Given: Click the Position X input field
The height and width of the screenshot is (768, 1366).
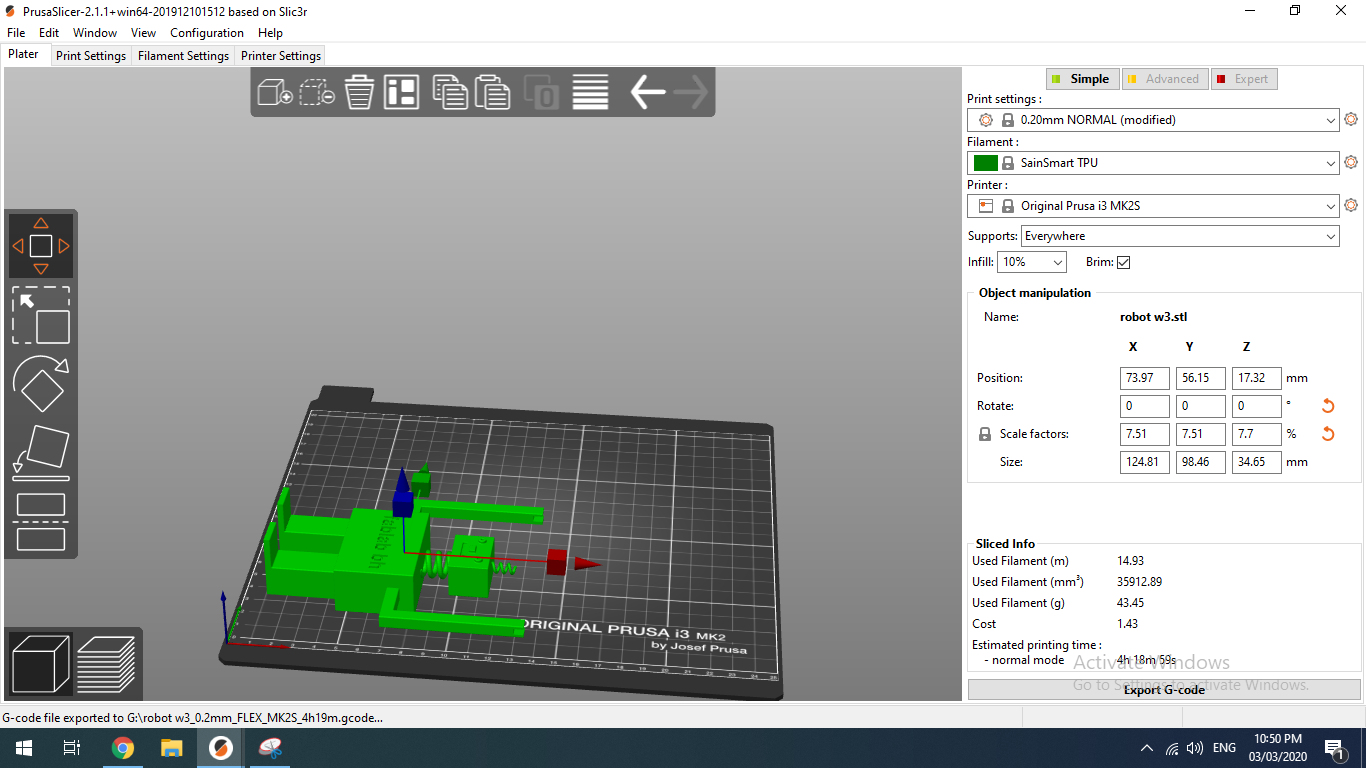Looking at the screenshot, I should tap(1145, 378).
